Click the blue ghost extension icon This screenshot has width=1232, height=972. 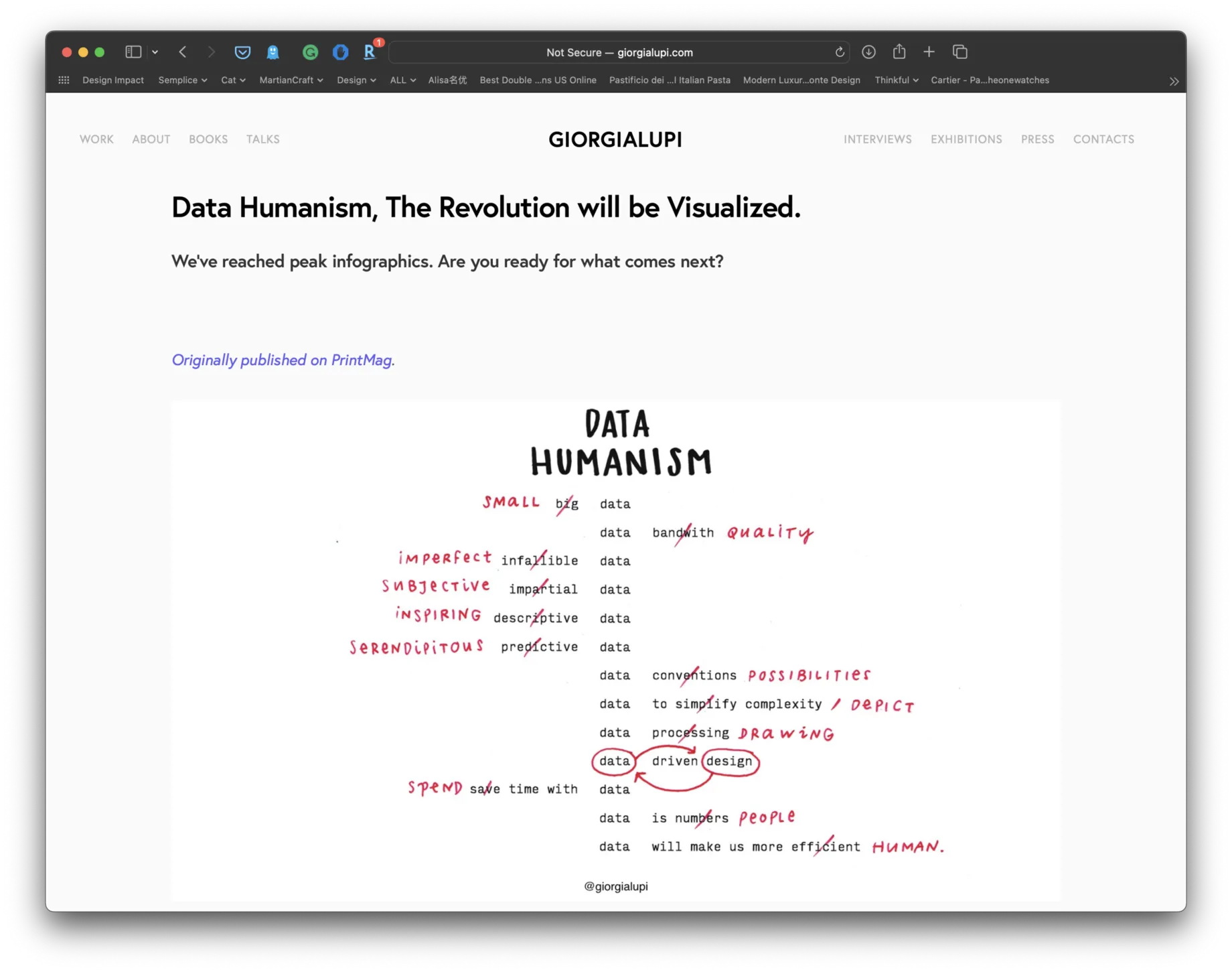pos(273,52)
